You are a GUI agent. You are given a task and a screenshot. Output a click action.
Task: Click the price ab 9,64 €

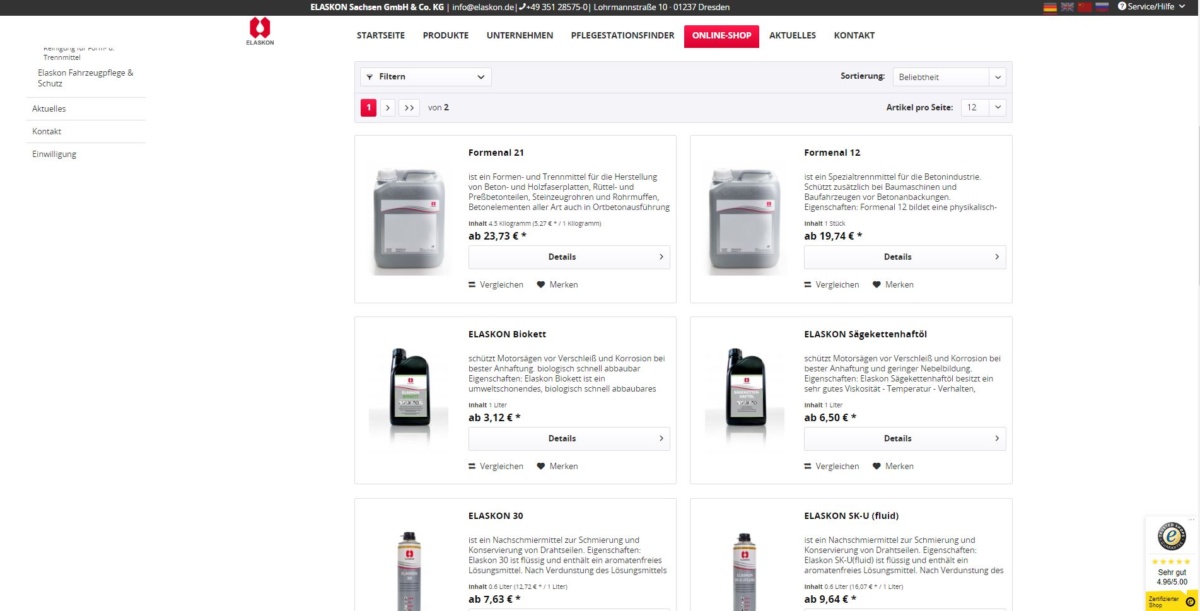[x=830, y=599]
